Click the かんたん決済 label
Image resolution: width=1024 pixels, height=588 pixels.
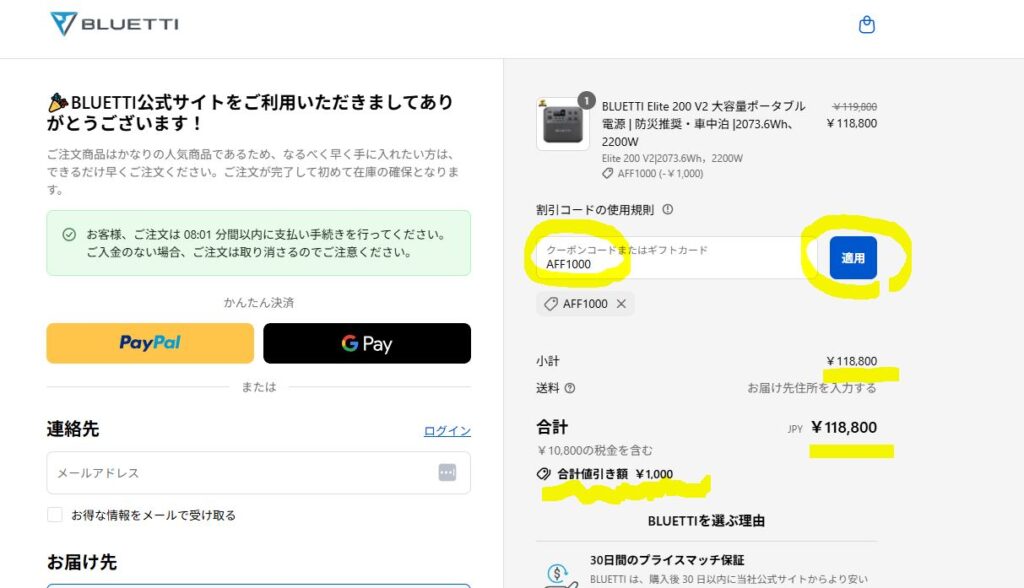259,302
